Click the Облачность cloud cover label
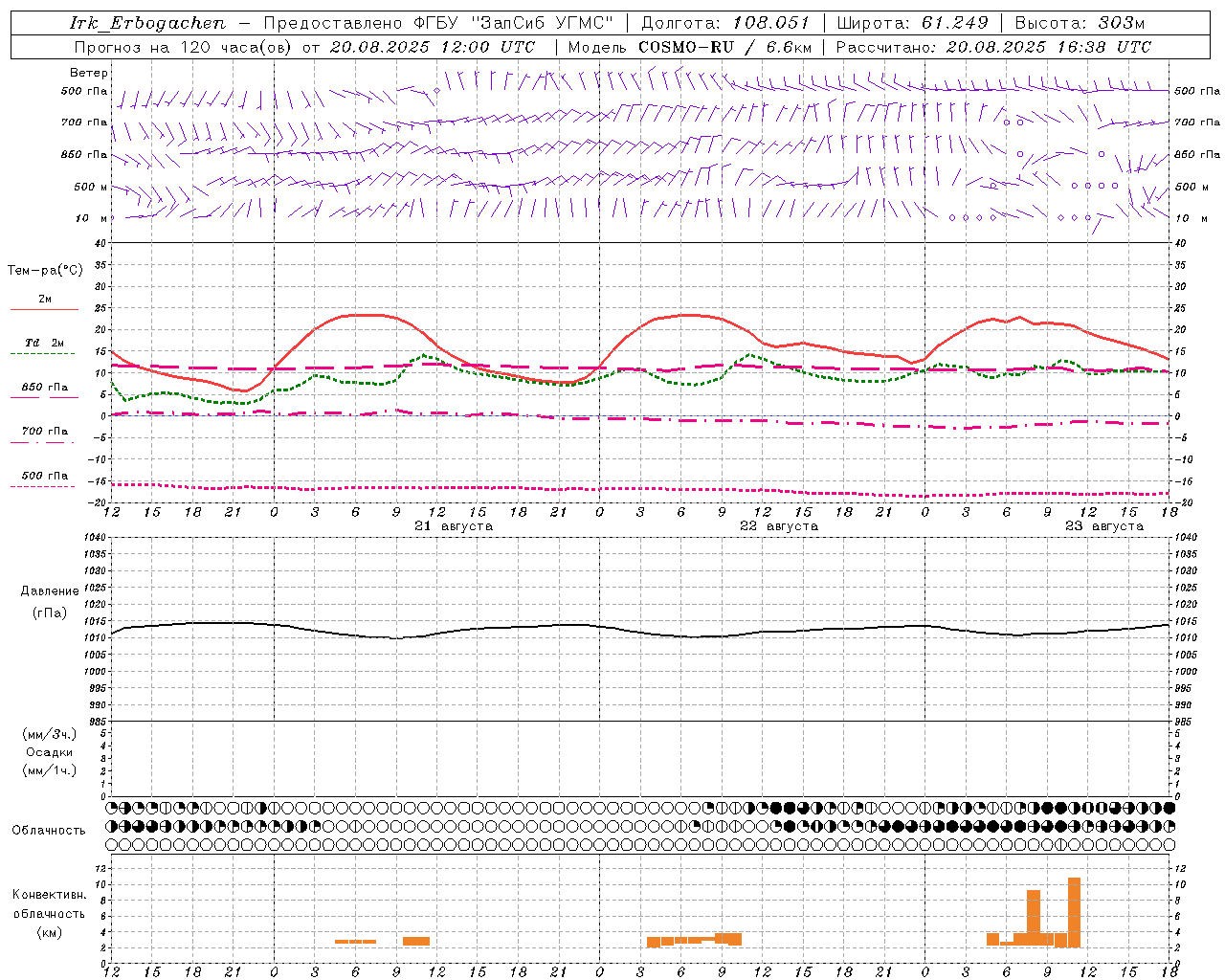 click(x=49, y=831)
